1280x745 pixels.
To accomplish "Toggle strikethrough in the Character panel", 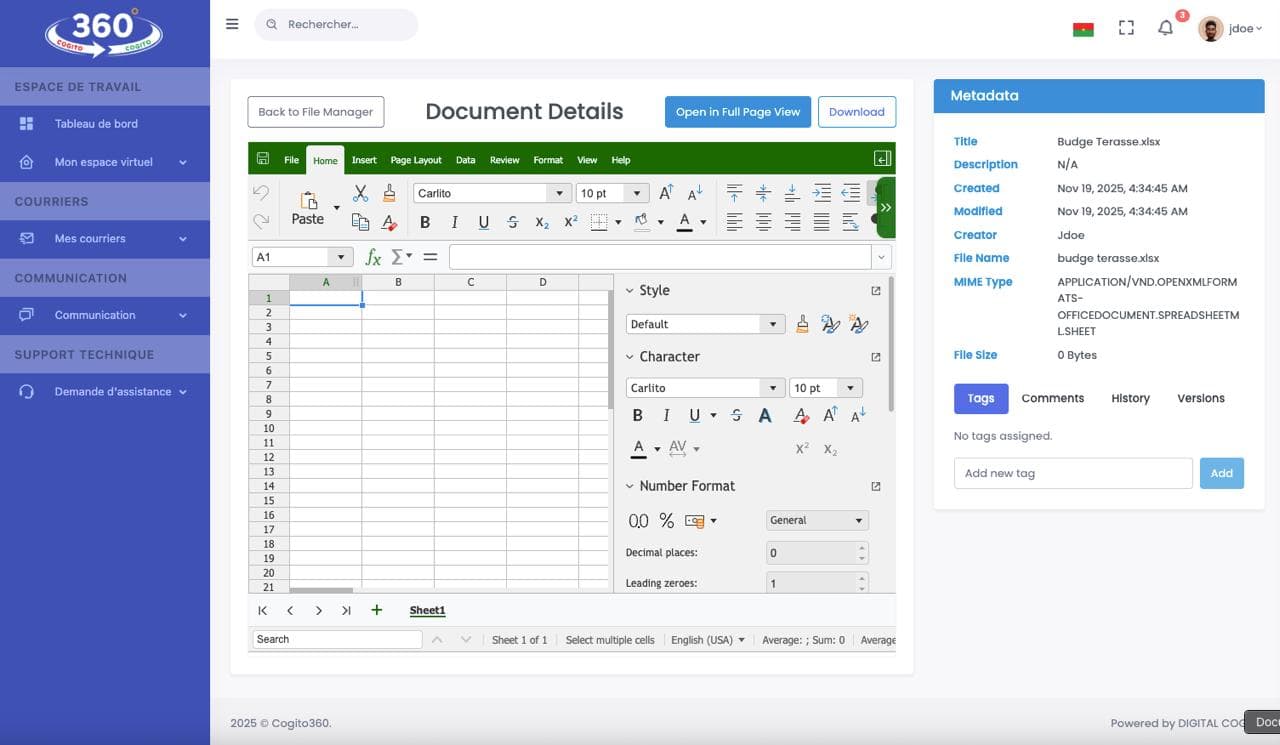I will (736, 415).
